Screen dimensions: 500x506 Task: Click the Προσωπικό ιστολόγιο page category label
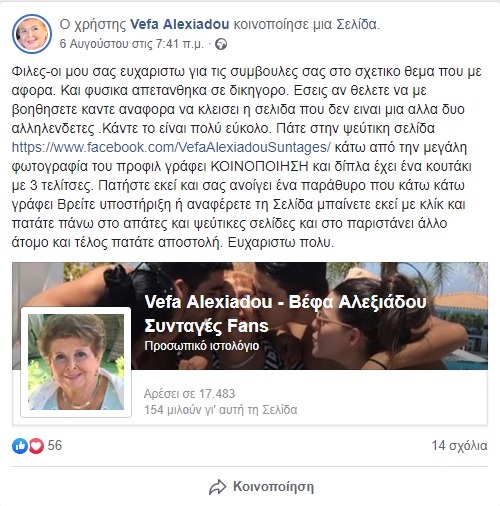coord(202,346)
